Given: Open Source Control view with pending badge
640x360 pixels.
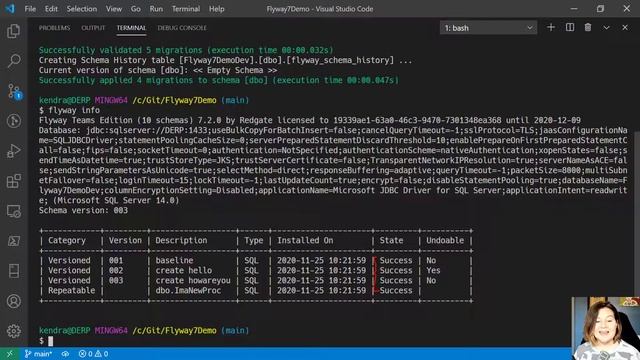Looking at the screenshot, I should click(14, 91).
